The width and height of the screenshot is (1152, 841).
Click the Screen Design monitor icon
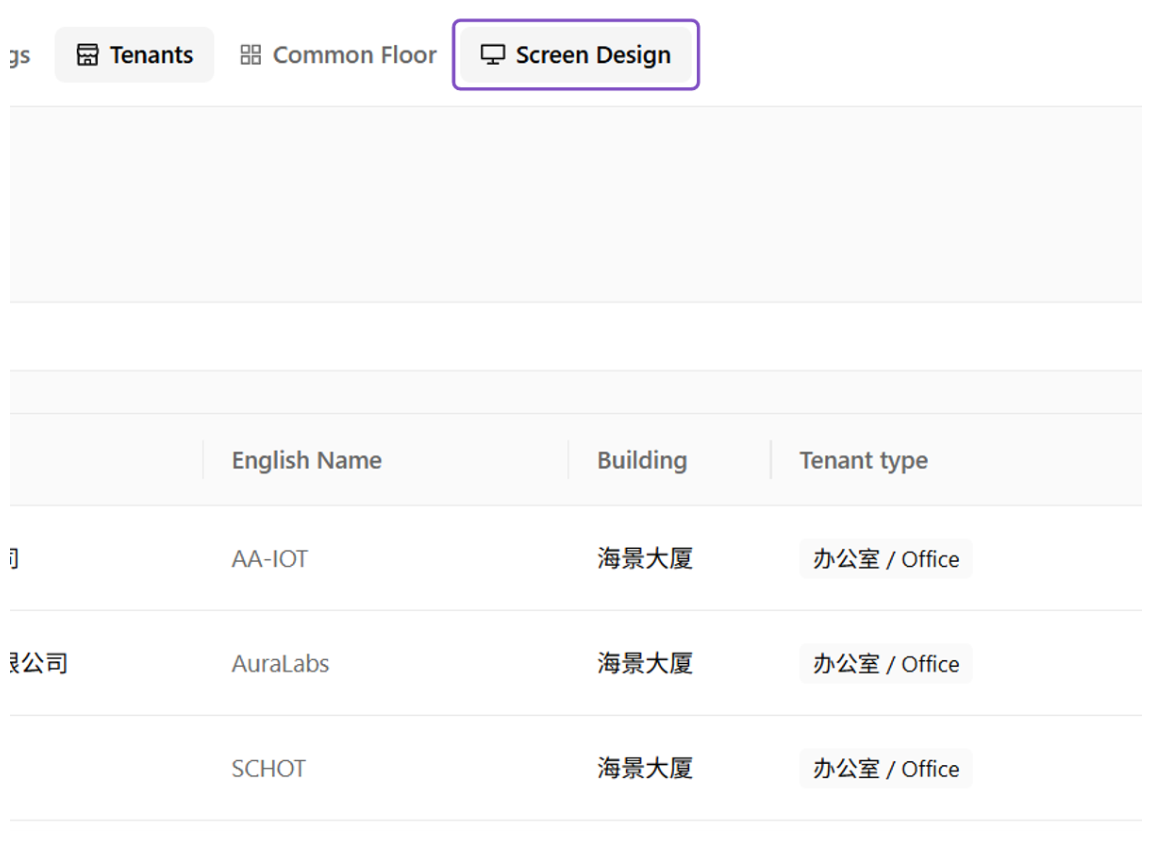click(x=492, y=55)
